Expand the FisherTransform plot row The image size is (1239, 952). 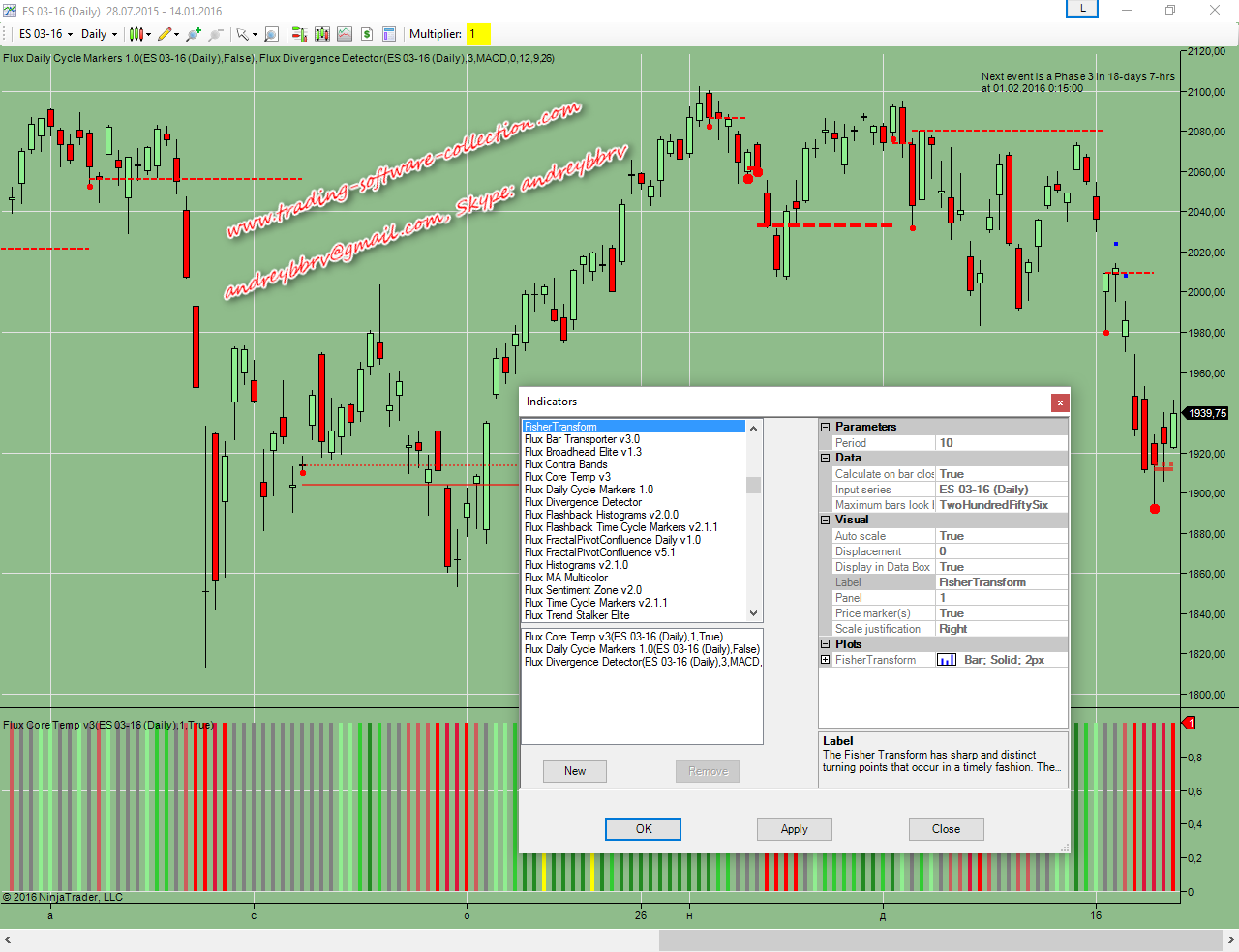click(x=826, y=660)
